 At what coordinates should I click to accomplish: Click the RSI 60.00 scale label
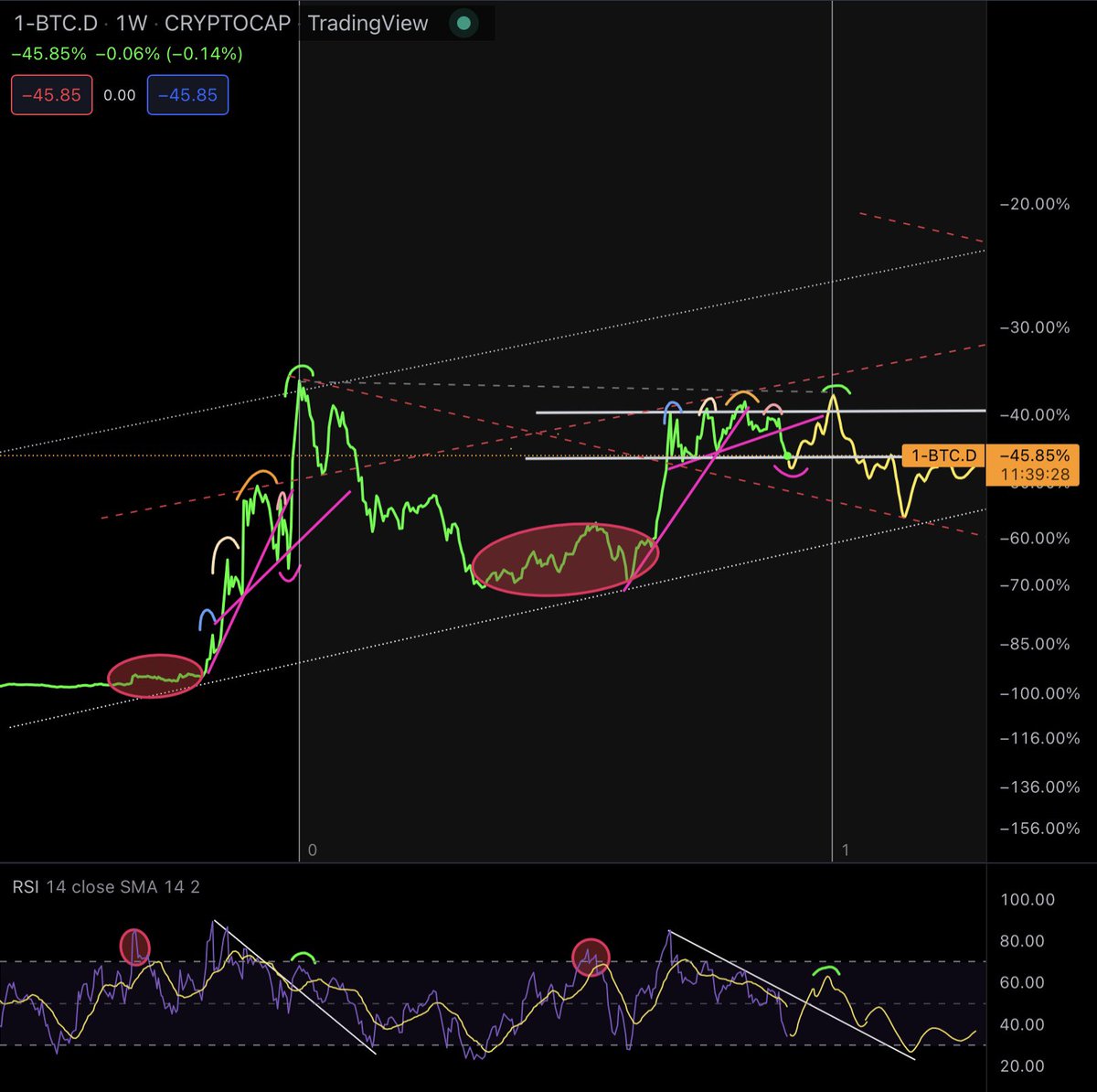pyautogui.click(x=1023, y=983)
